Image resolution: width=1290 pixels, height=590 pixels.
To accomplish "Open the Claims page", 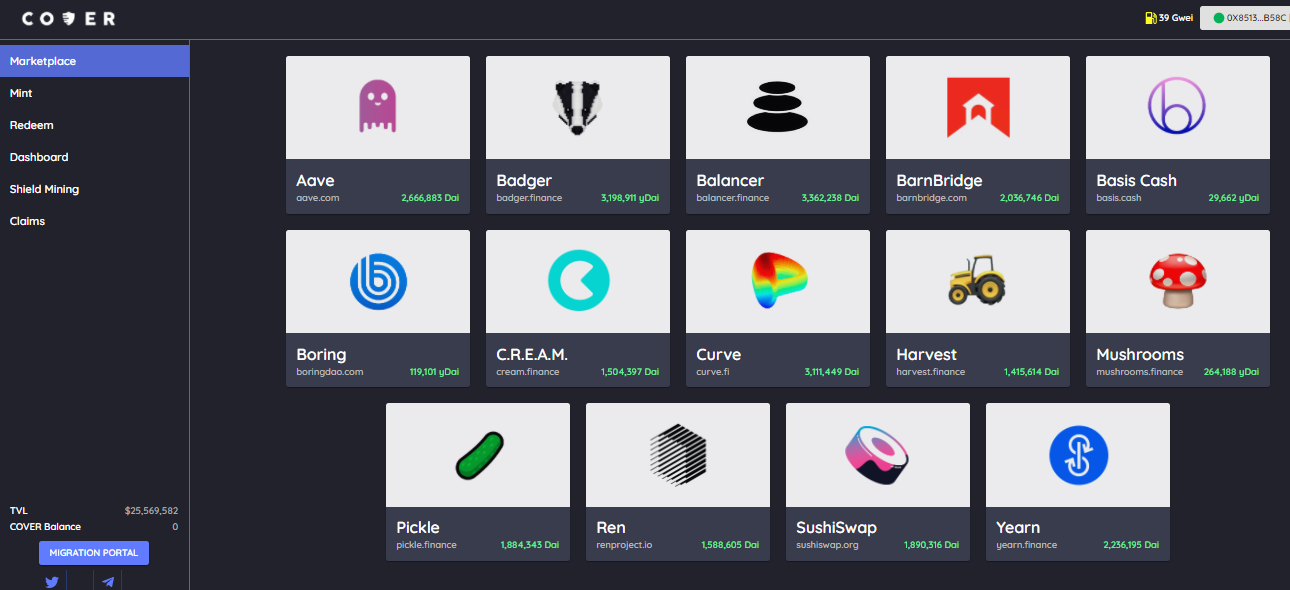I will click(94, 221).
